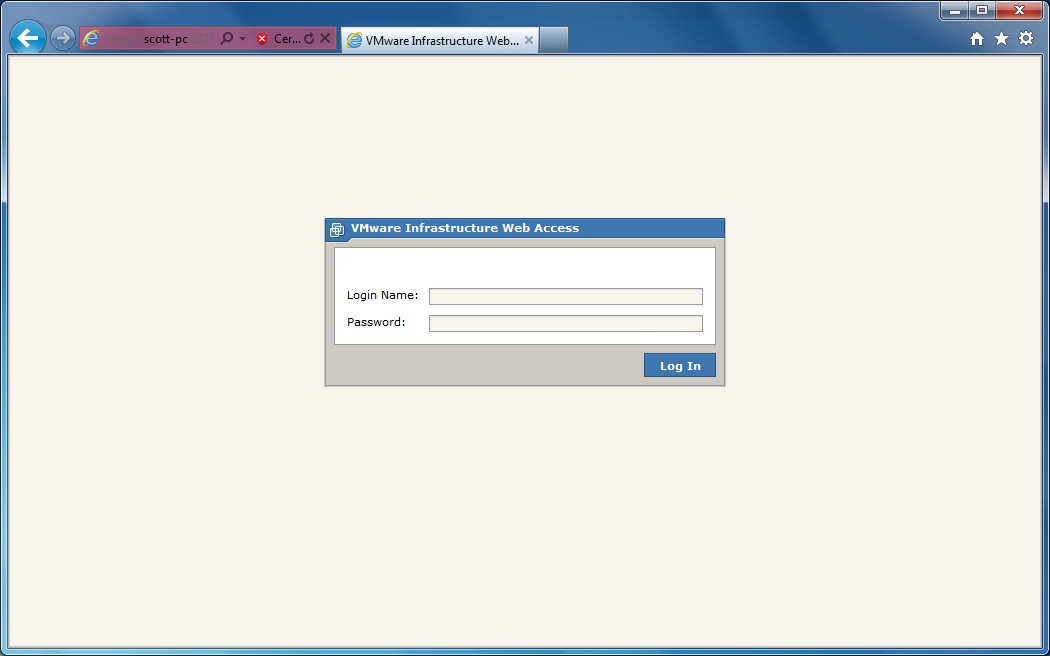
Task: Stop loading with the address bar X
Action: [x=325, y=38]
